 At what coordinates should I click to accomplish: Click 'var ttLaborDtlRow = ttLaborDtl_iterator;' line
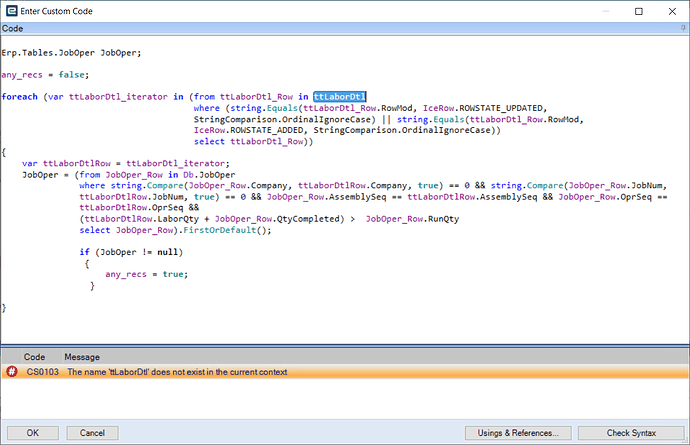click(126, 163)
